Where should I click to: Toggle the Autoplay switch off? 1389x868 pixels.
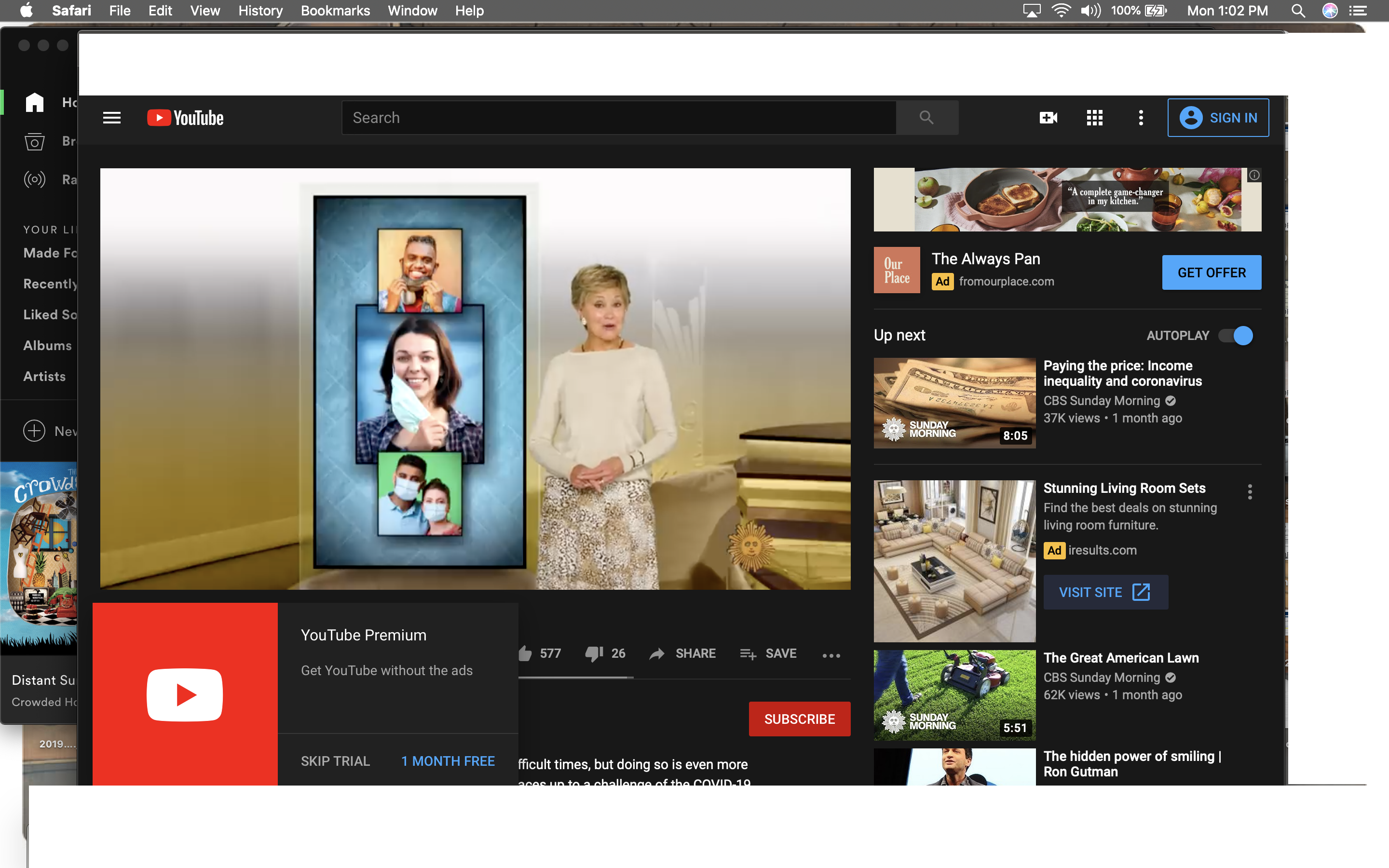(1236, 335)
